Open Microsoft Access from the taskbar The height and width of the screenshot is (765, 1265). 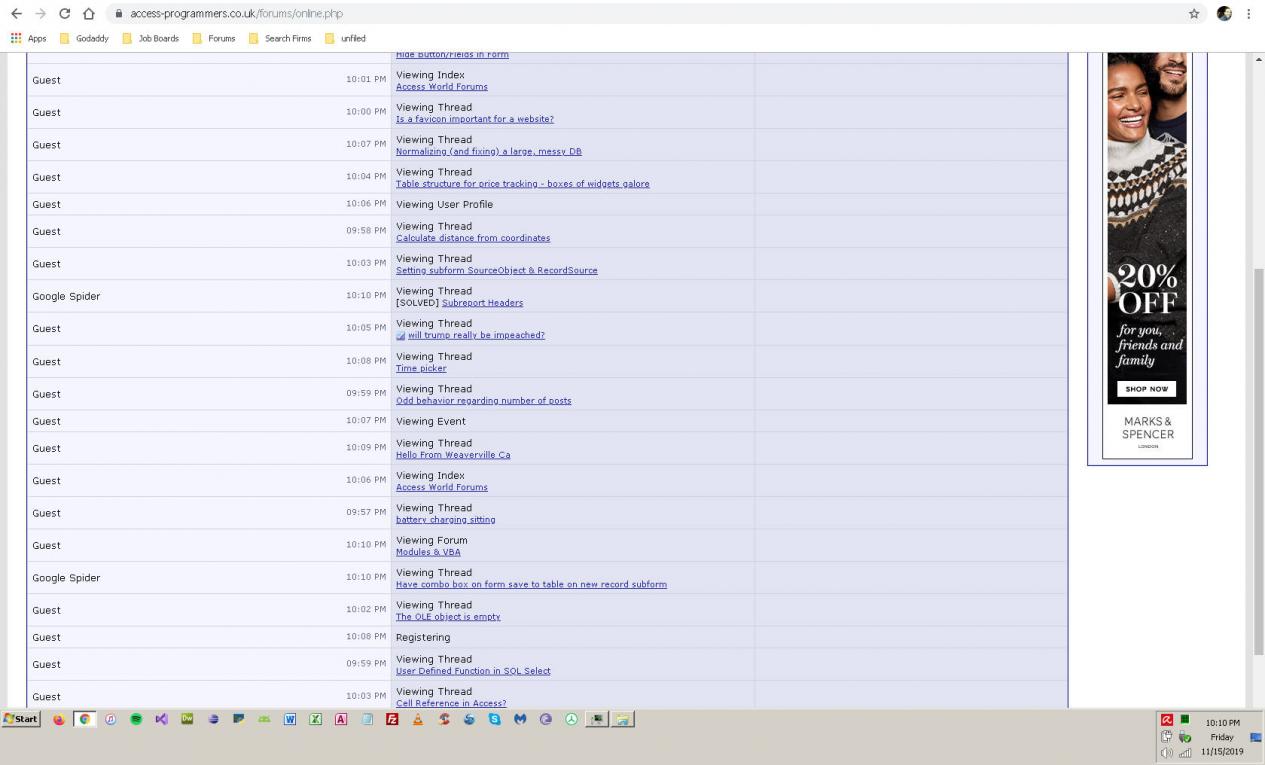pyautogui.click(x=341, y=719)
